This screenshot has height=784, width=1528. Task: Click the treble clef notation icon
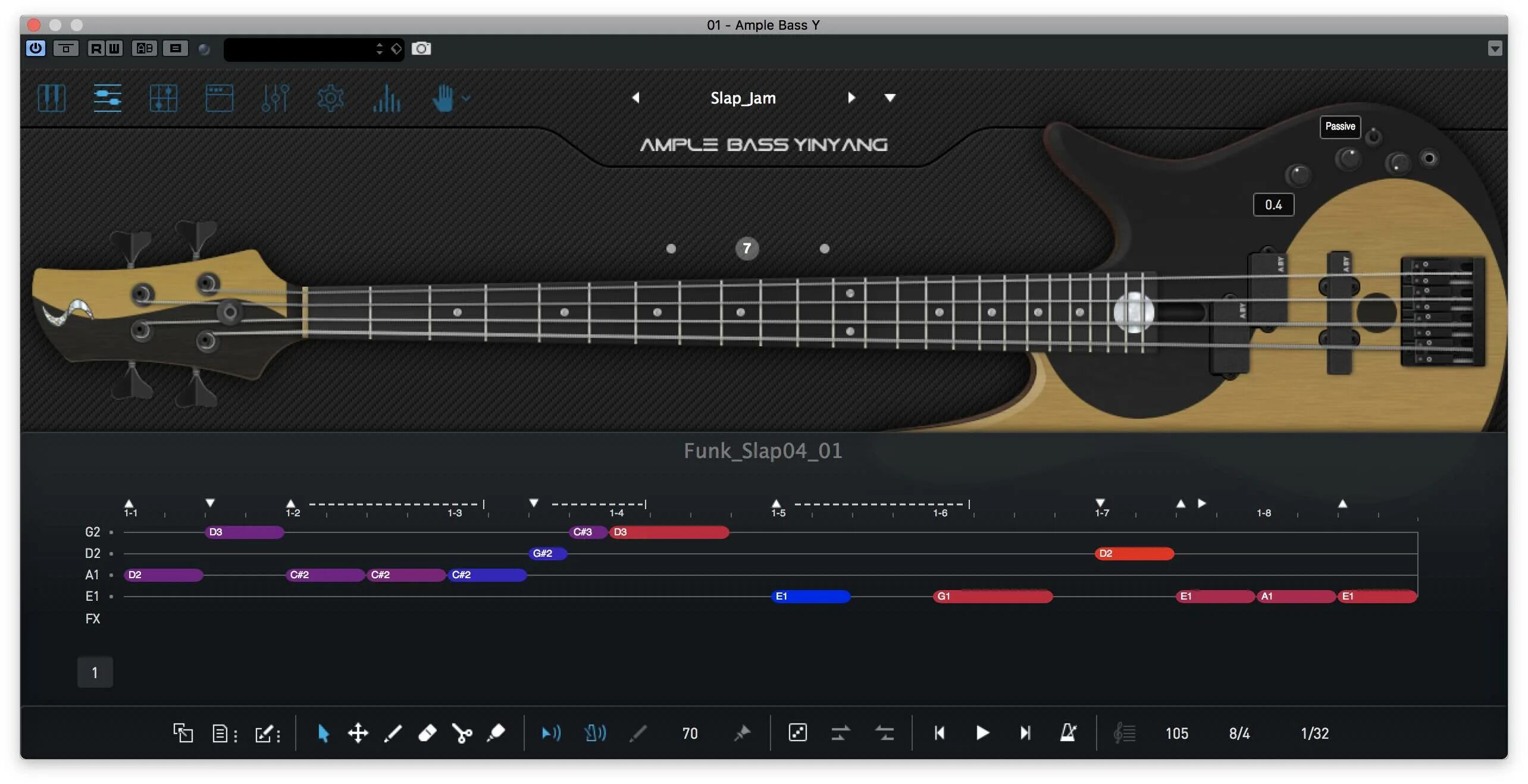click(x=1124, y=733)
